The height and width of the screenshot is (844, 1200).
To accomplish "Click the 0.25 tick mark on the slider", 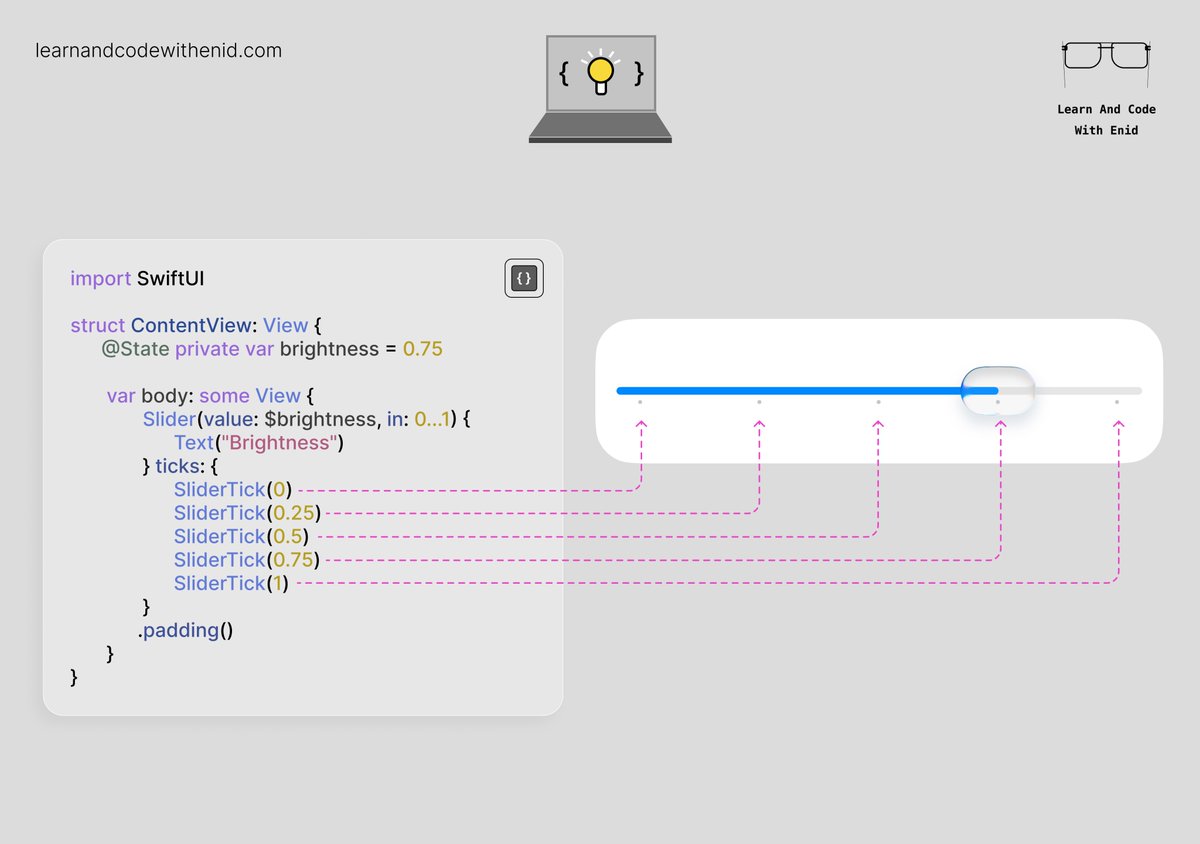I will click(x=760, y=401).
